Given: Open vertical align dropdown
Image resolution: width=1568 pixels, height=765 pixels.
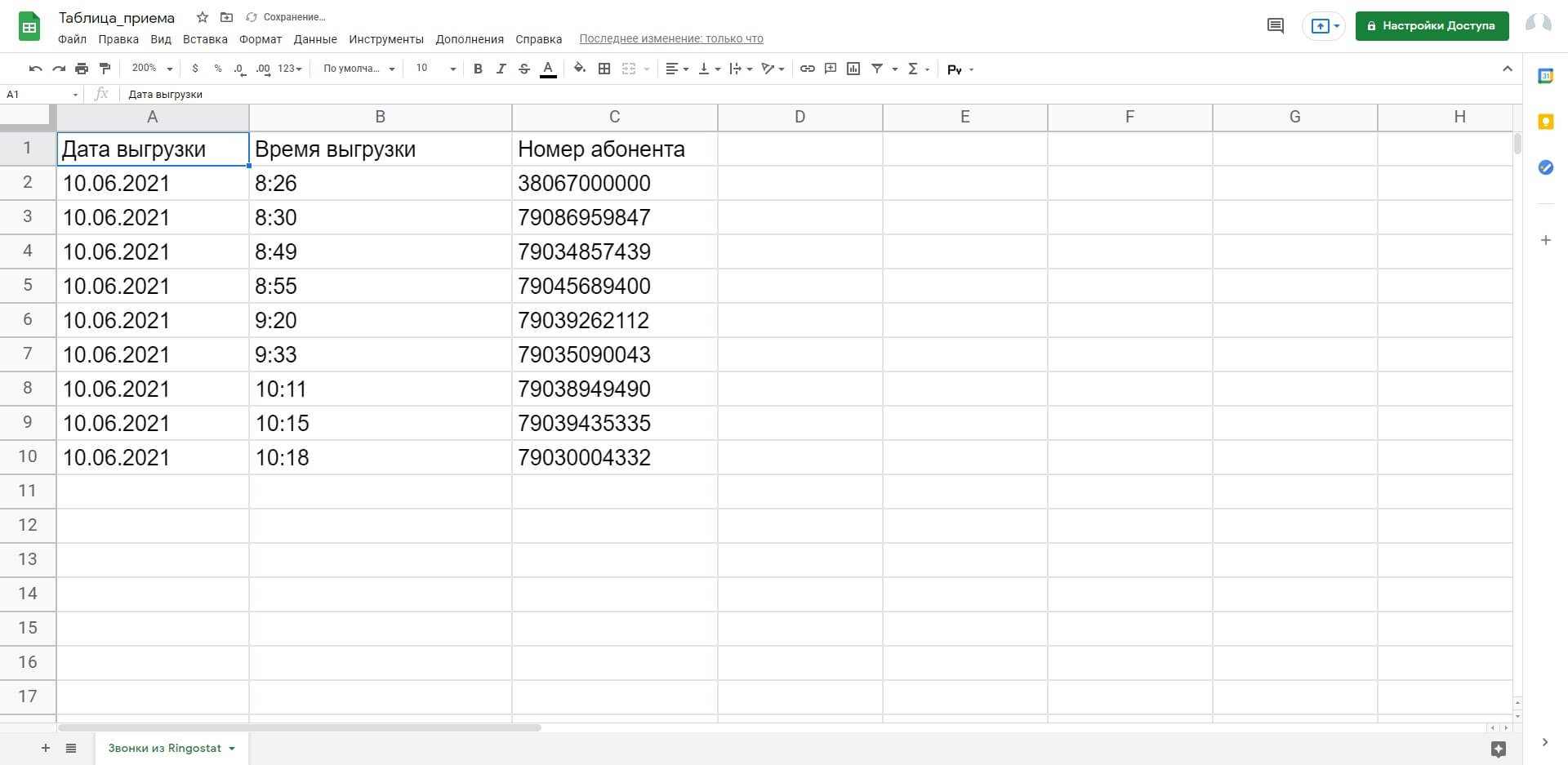Looking at the screenshot, I should click(709, 69).
